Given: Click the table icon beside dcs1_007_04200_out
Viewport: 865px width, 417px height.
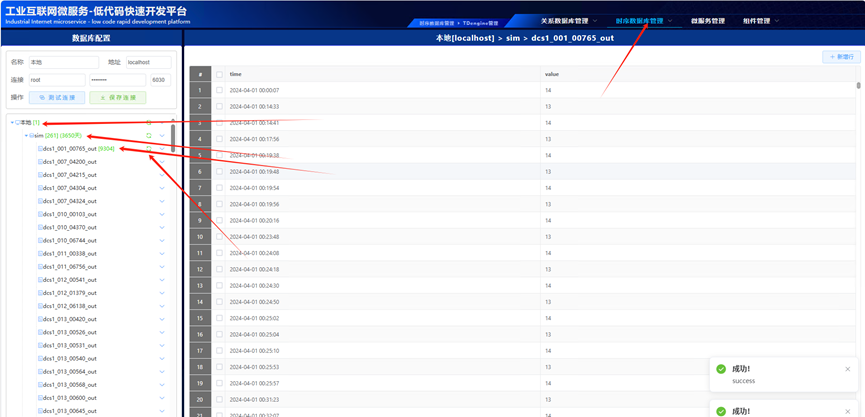Looking at the screenshot, I should point(40,162).
